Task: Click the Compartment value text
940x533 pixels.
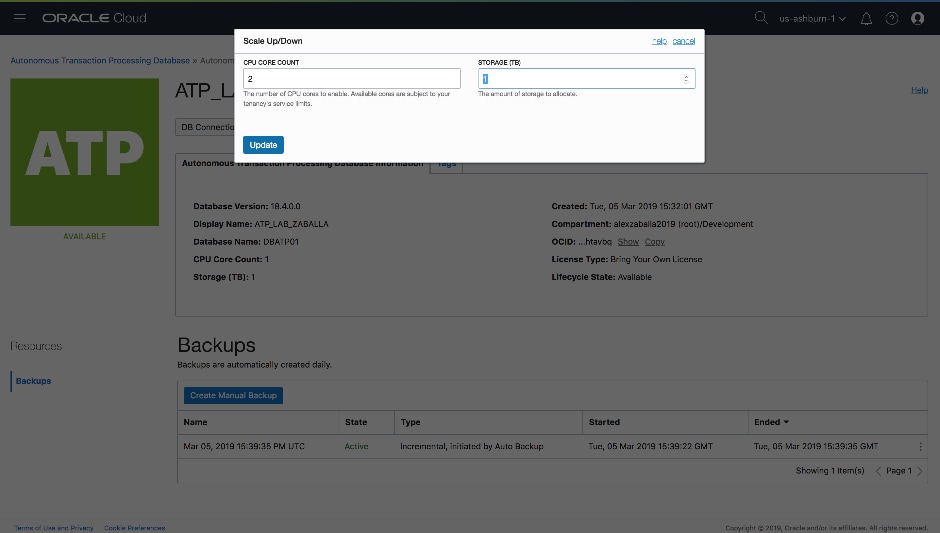Action: 683,224
